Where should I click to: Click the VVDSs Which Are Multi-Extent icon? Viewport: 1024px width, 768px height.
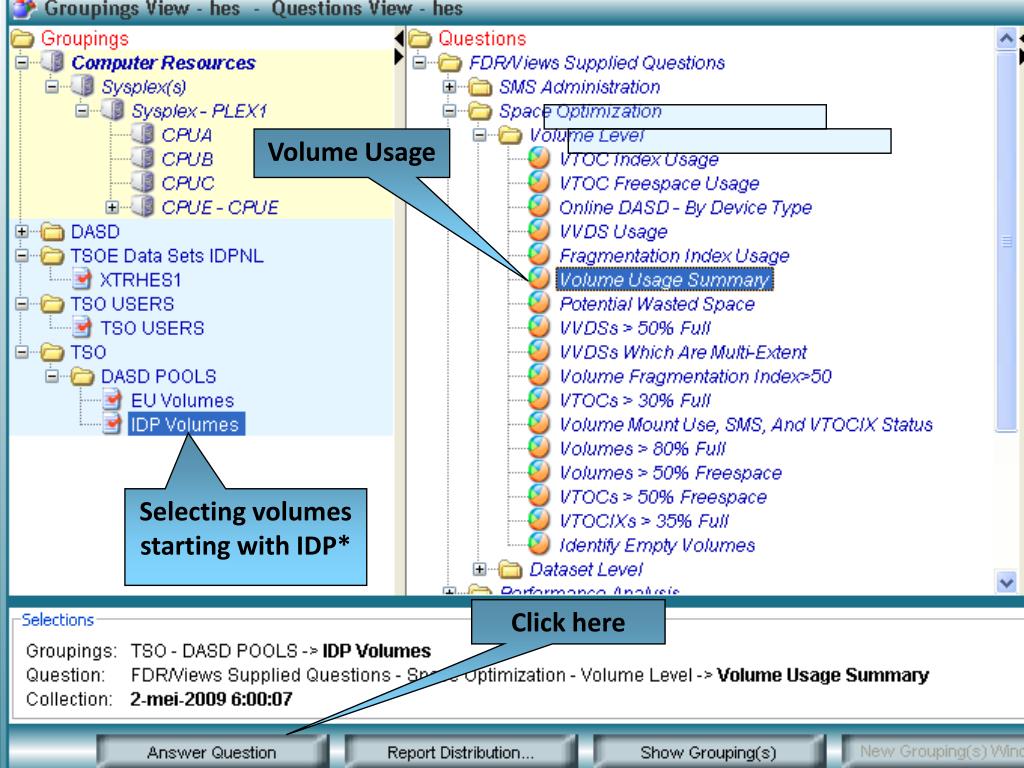pos(539,351)
